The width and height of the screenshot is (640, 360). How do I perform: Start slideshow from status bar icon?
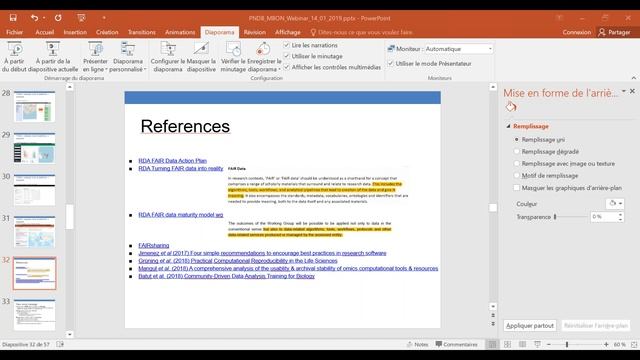click(538, 344)
